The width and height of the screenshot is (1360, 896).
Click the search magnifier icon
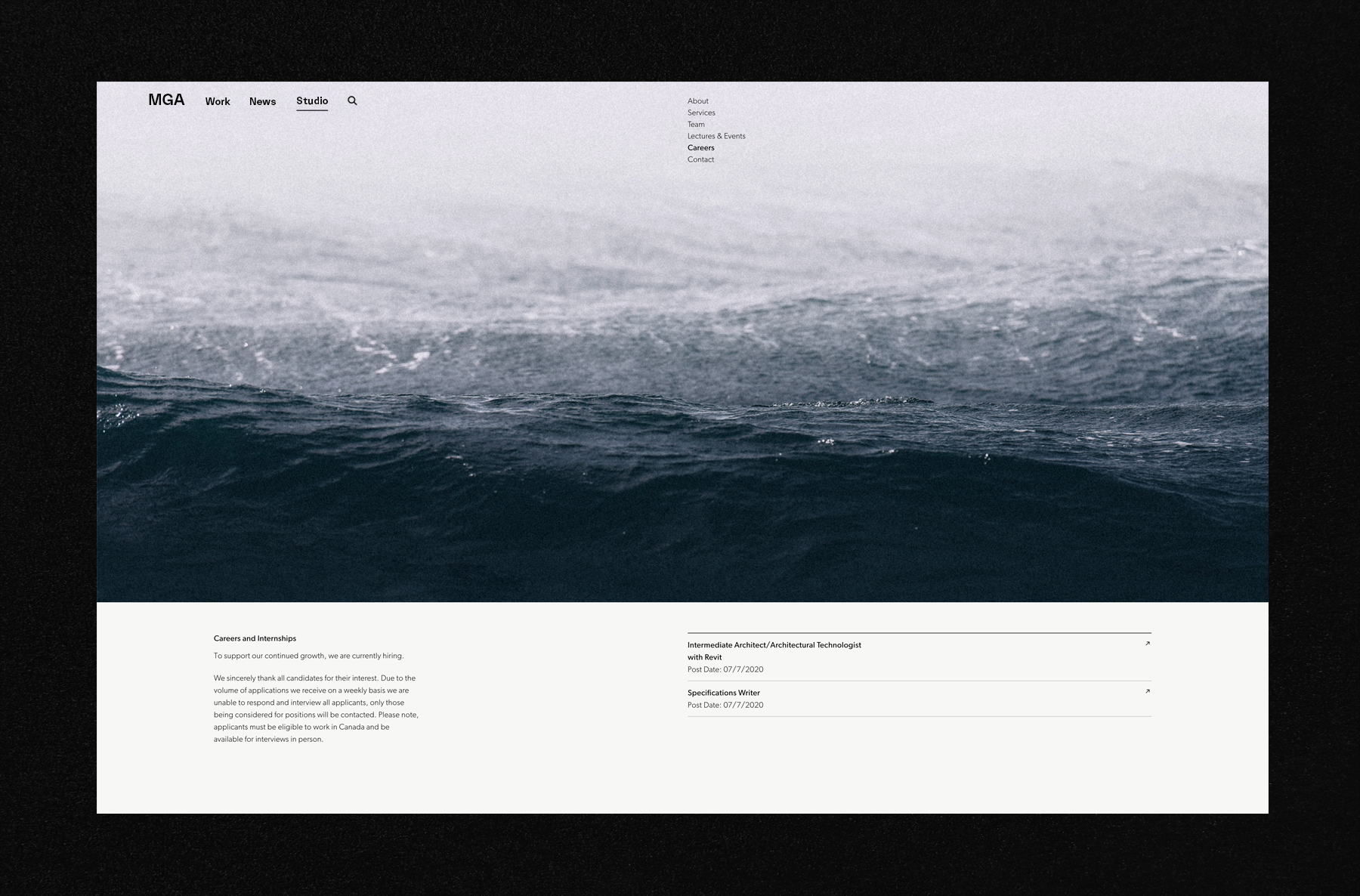tap(352, 100)
